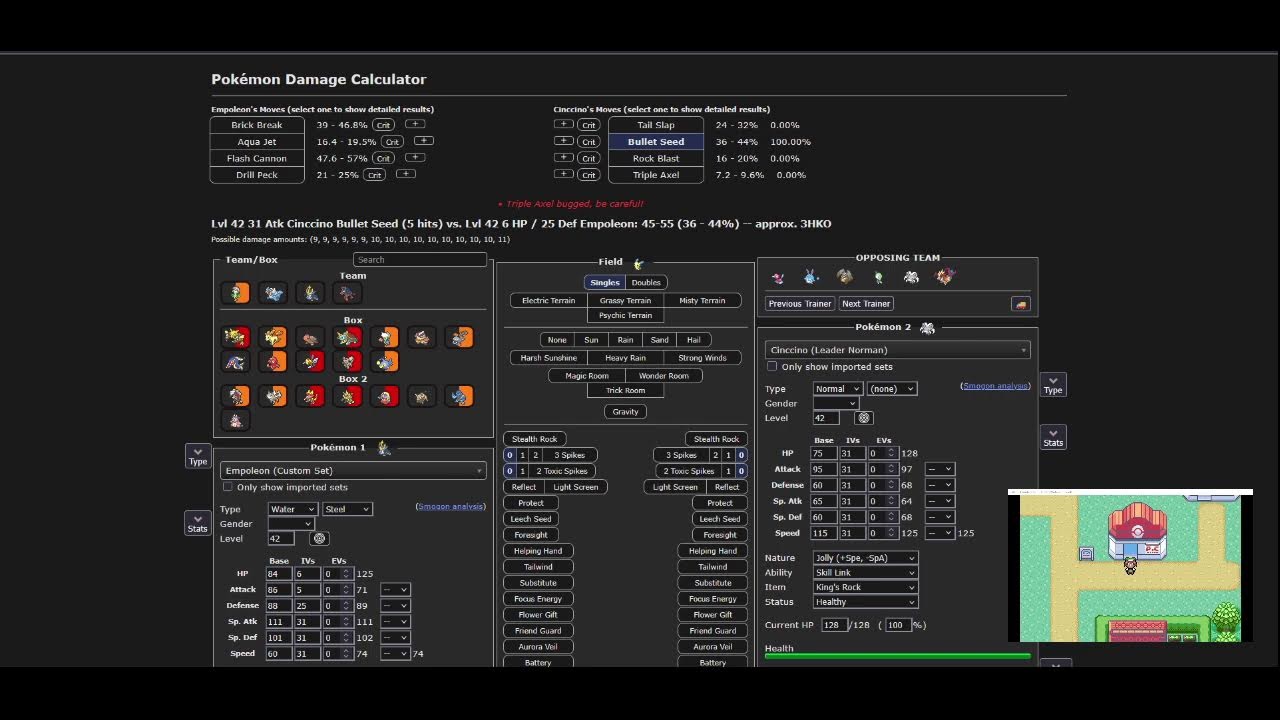Choose the first Pokémon in Box row one

click(x=237, y=338)
